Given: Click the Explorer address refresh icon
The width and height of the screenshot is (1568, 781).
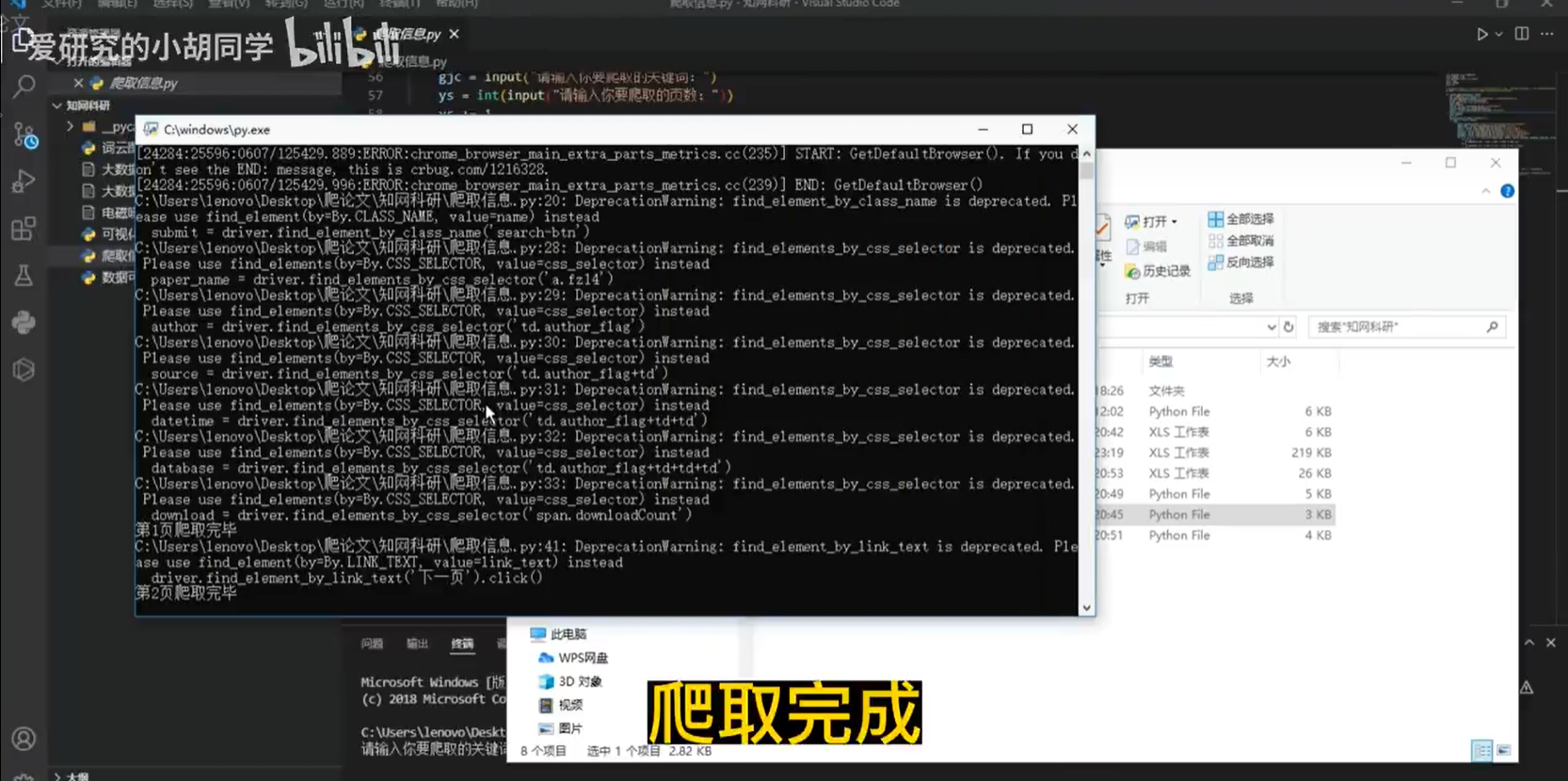Looking at the screenshot, I should click(1288, 327).
